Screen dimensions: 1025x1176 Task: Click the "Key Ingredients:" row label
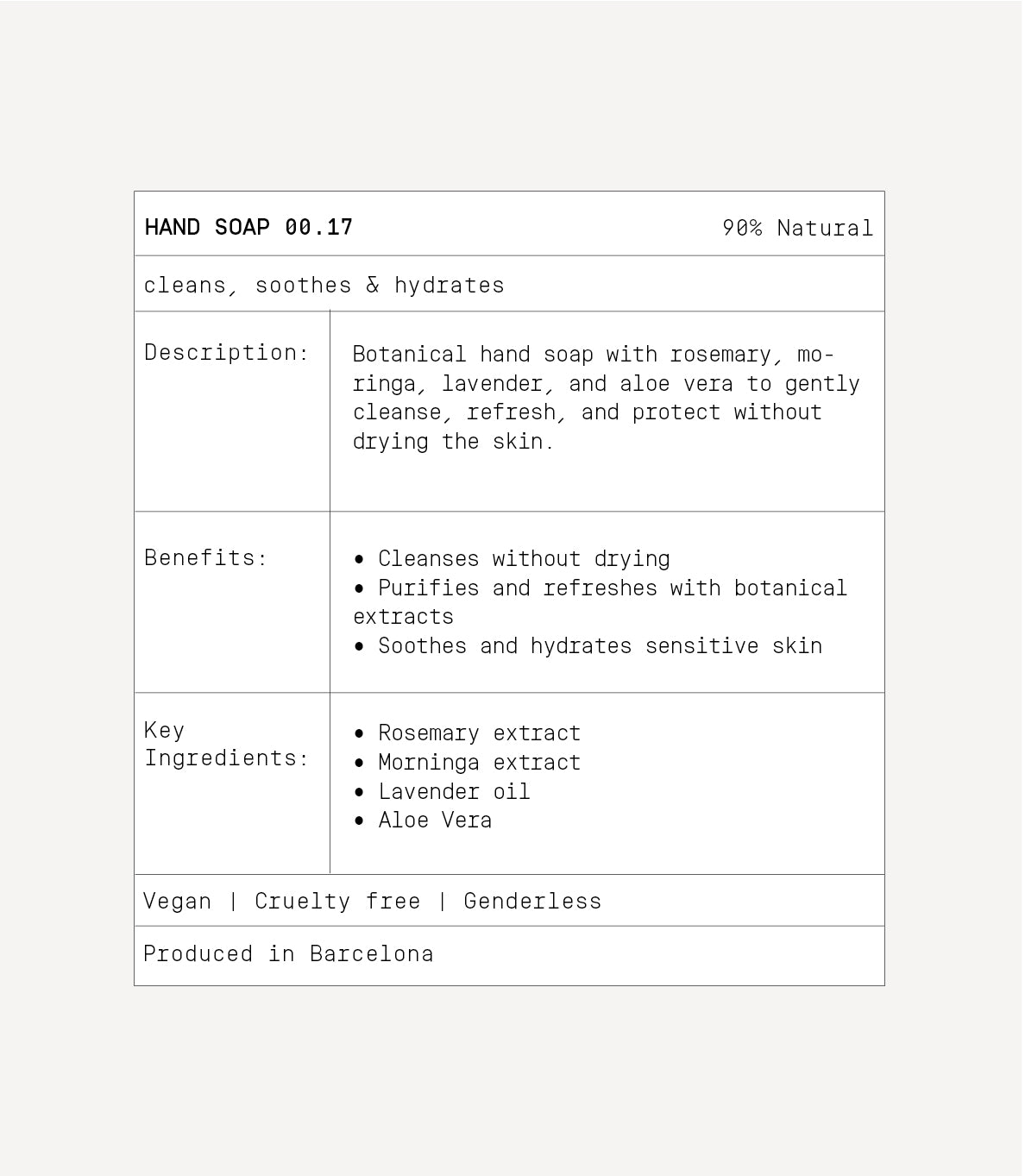coord(226,744)
